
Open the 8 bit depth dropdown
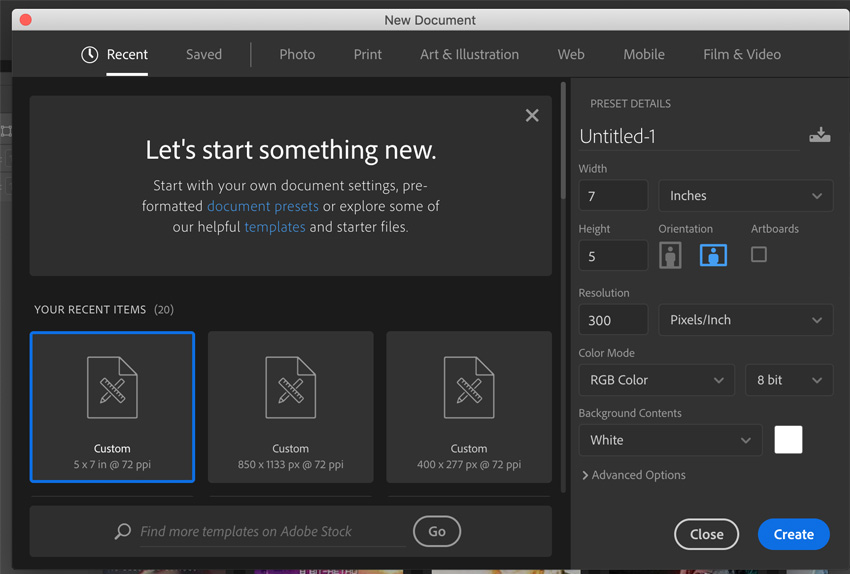tap(789, 380)
